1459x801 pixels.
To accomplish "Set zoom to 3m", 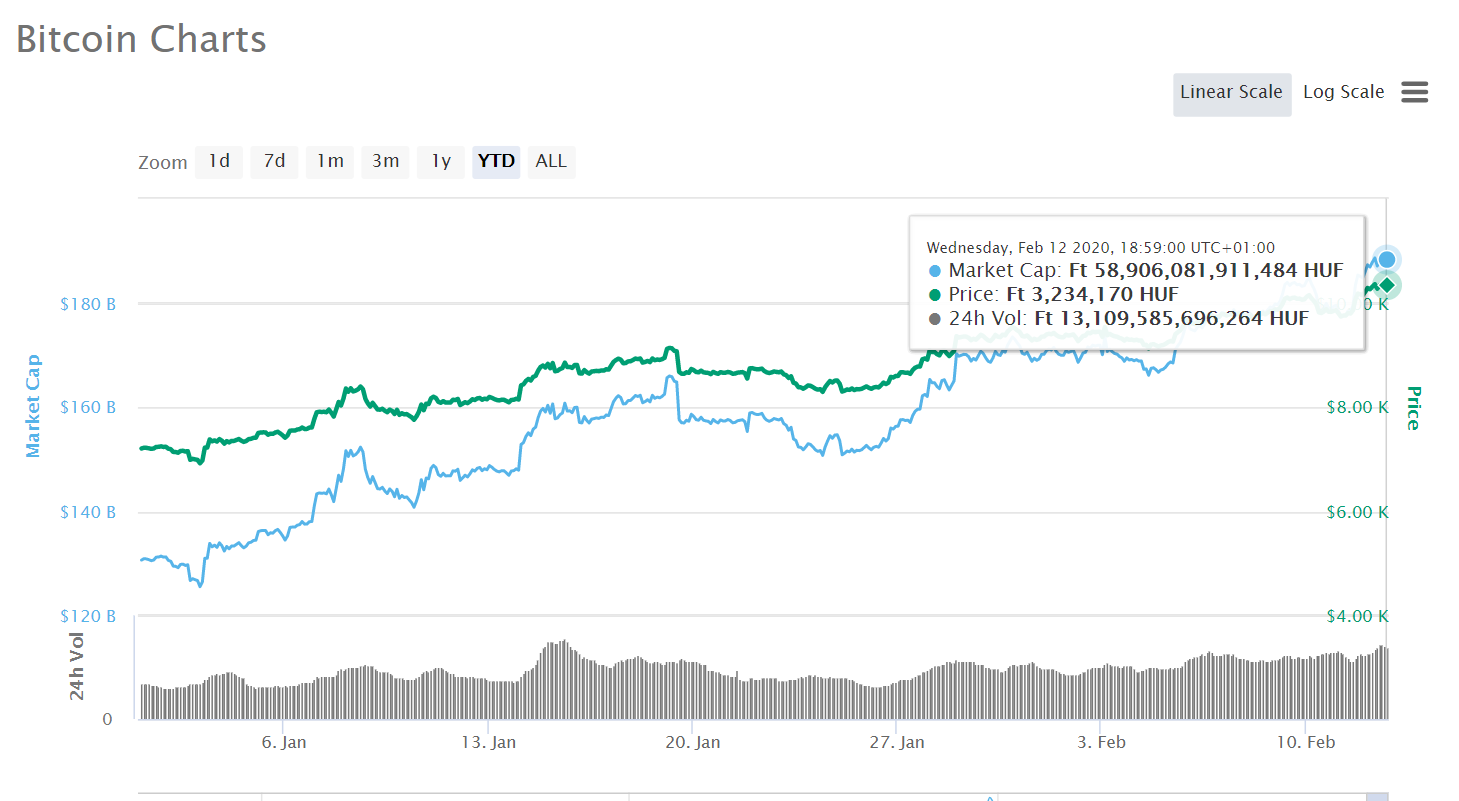I will [386, 161].
